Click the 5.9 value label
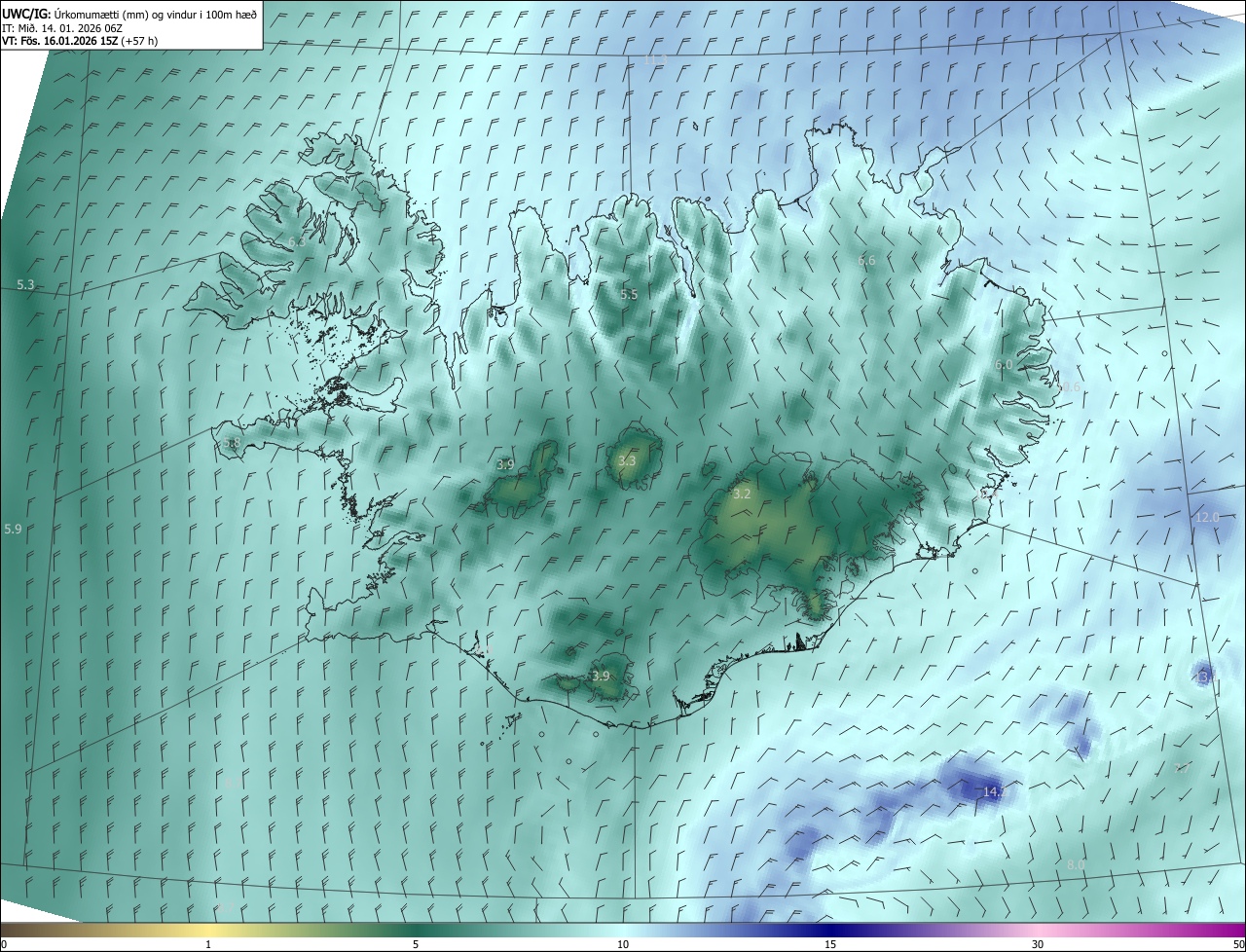 coord(13,530)
